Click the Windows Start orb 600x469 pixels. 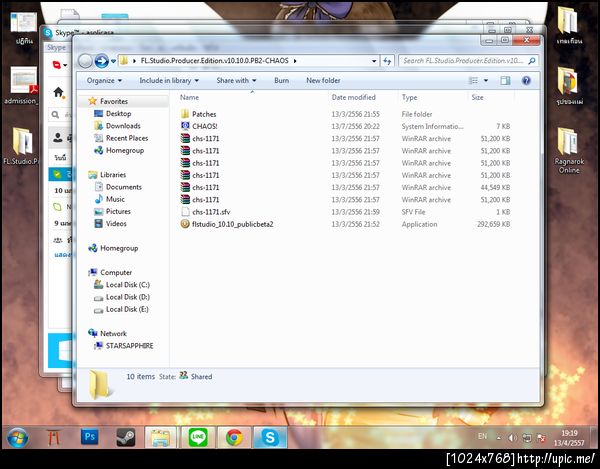tap(17, 438)
